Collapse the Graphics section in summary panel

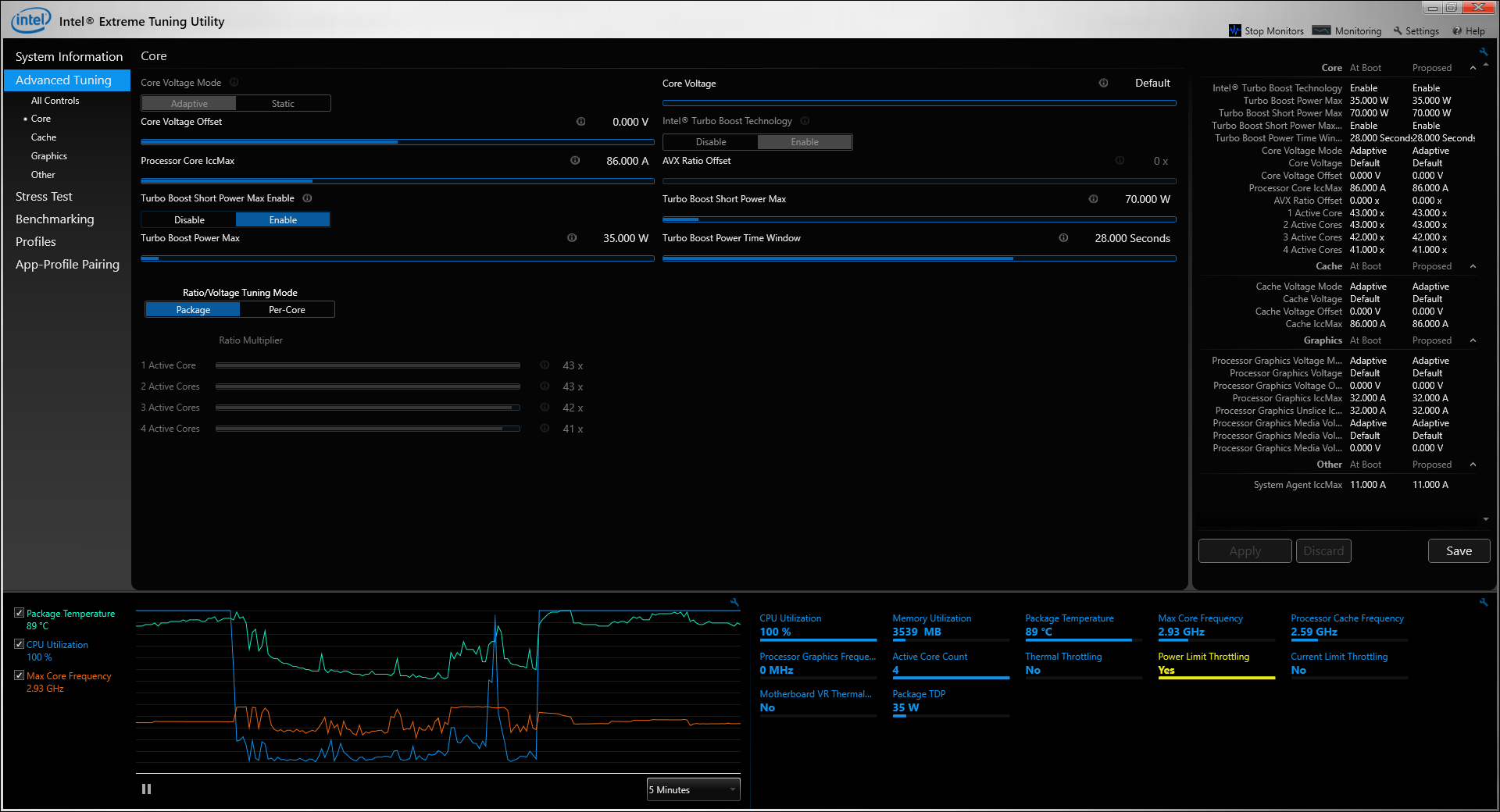tap(1473, 340)
